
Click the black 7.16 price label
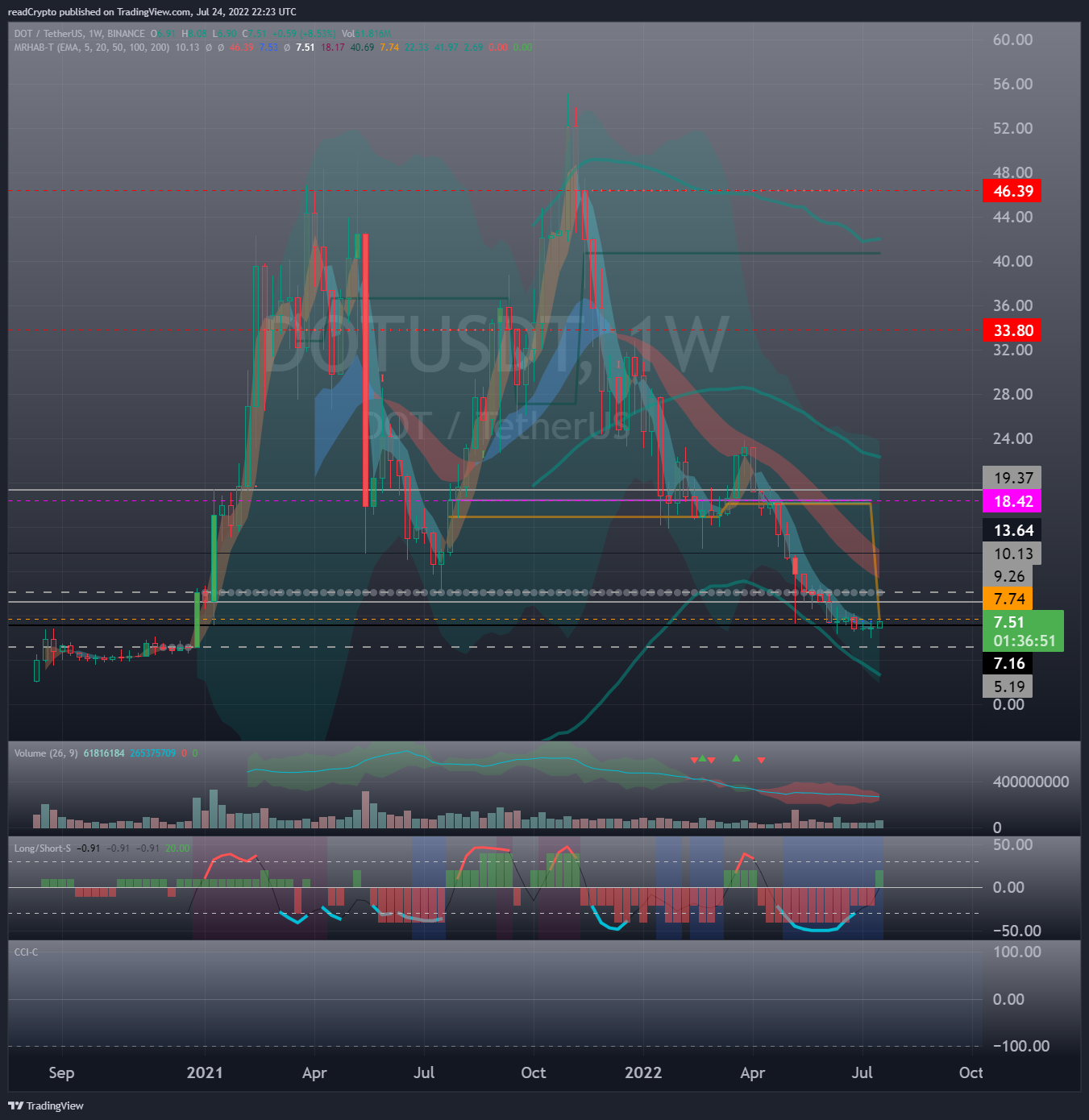(1008, 663)
